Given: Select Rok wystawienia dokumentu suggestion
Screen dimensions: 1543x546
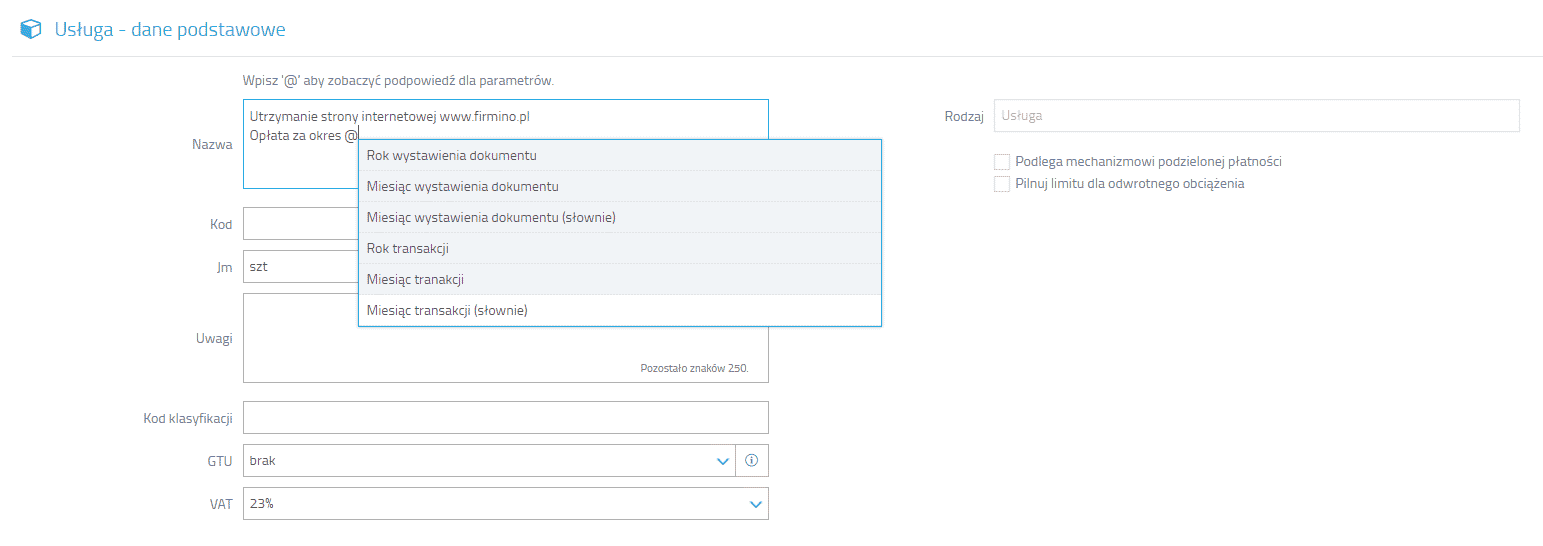Looking at the screenshot, I should coord(620,155).
